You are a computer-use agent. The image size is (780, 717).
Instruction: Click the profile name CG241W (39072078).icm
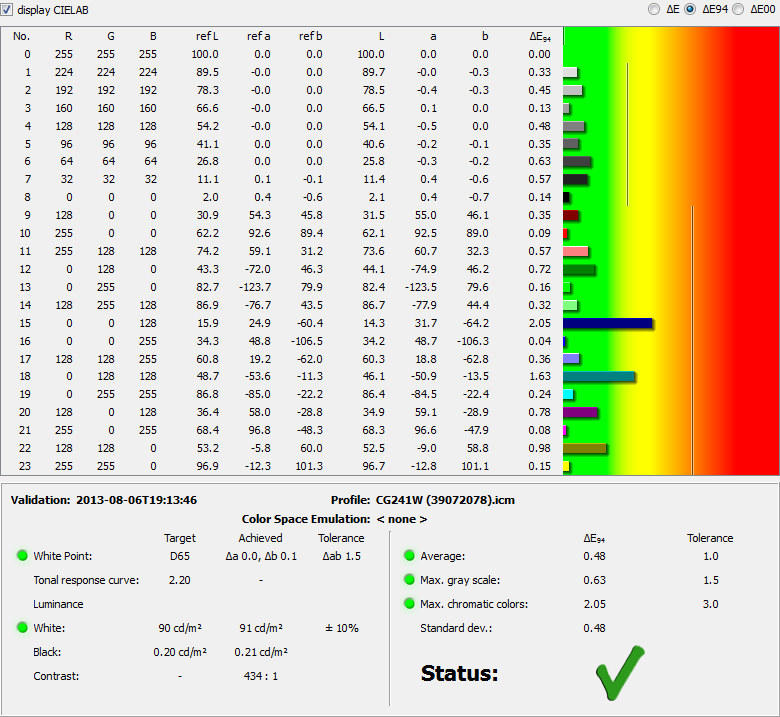445,500
